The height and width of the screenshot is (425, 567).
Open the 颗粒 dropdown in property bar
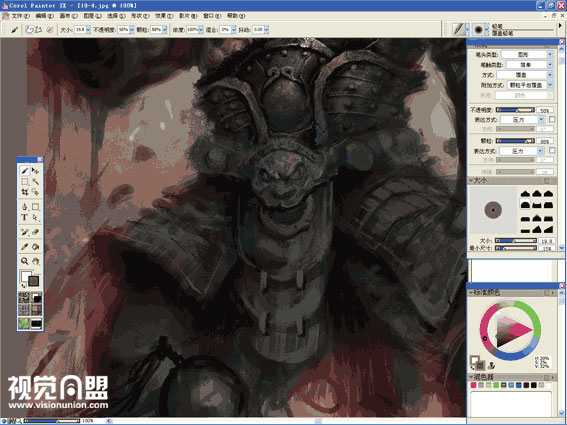(165, 30)
